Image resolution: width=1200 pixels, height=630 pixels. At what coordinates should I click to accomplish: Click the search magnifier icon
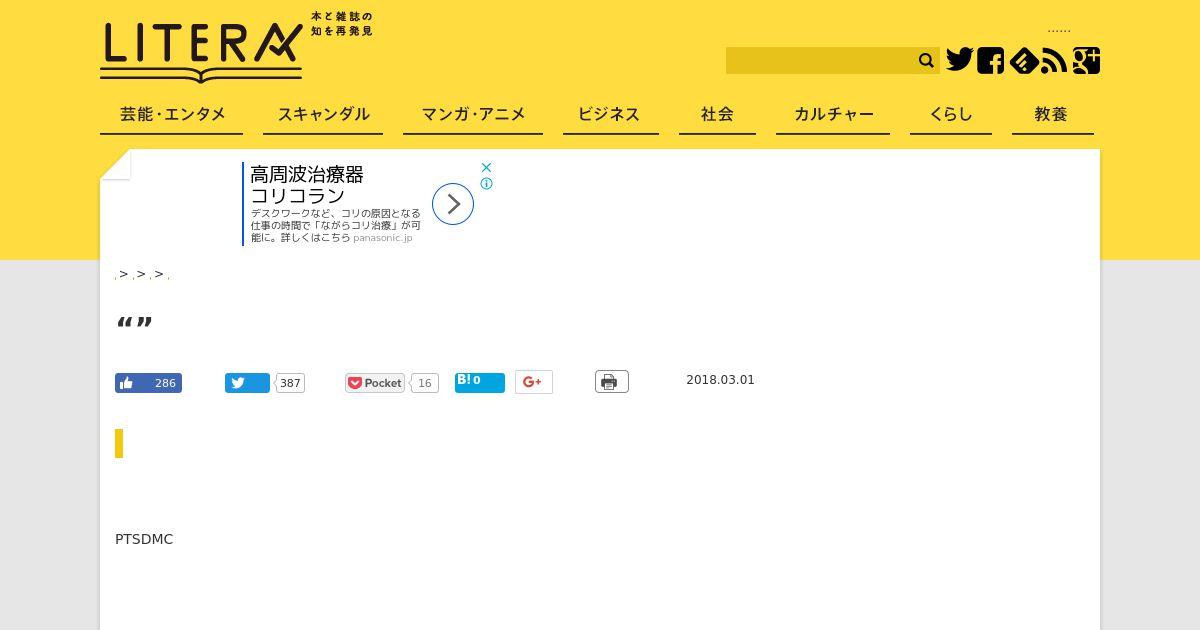(x=926, y=60)
